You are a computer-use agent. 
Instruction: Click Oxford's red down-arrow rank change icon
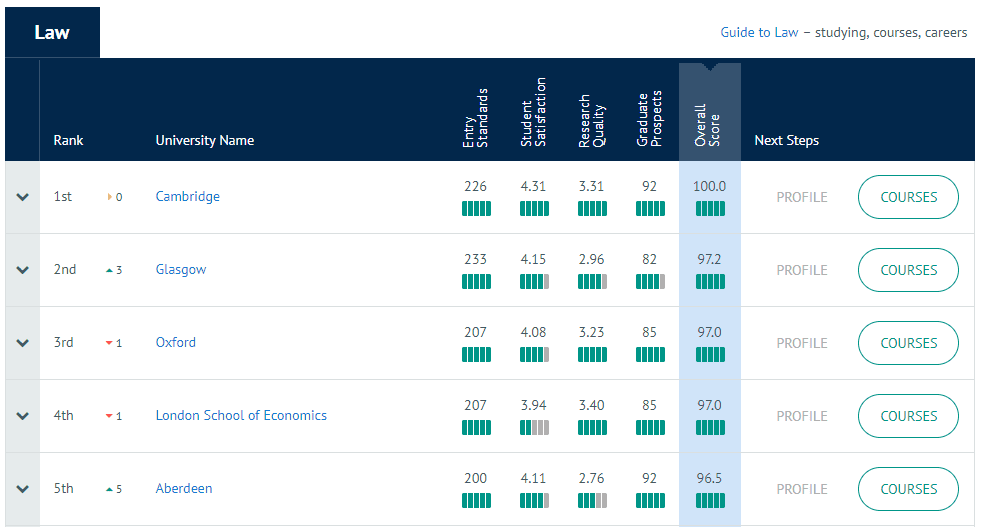[109, 343]
